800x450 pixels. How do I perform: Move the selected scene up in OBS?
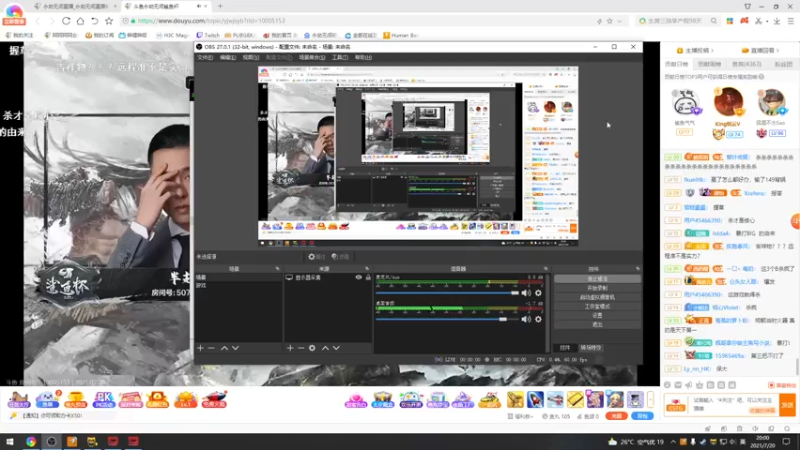224,348
